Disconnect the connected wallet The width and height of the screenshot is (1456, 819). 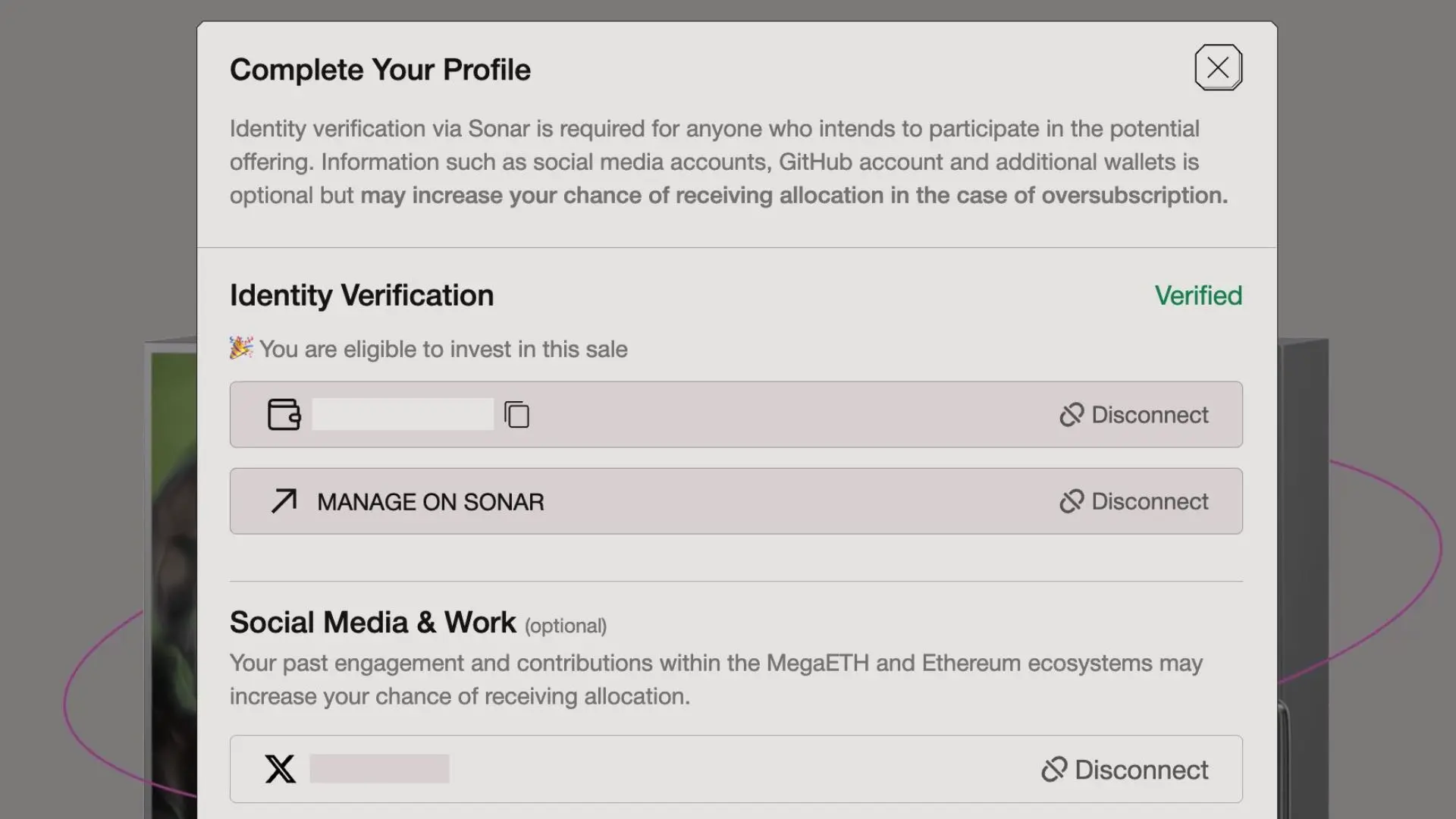tap(1149, 415)
